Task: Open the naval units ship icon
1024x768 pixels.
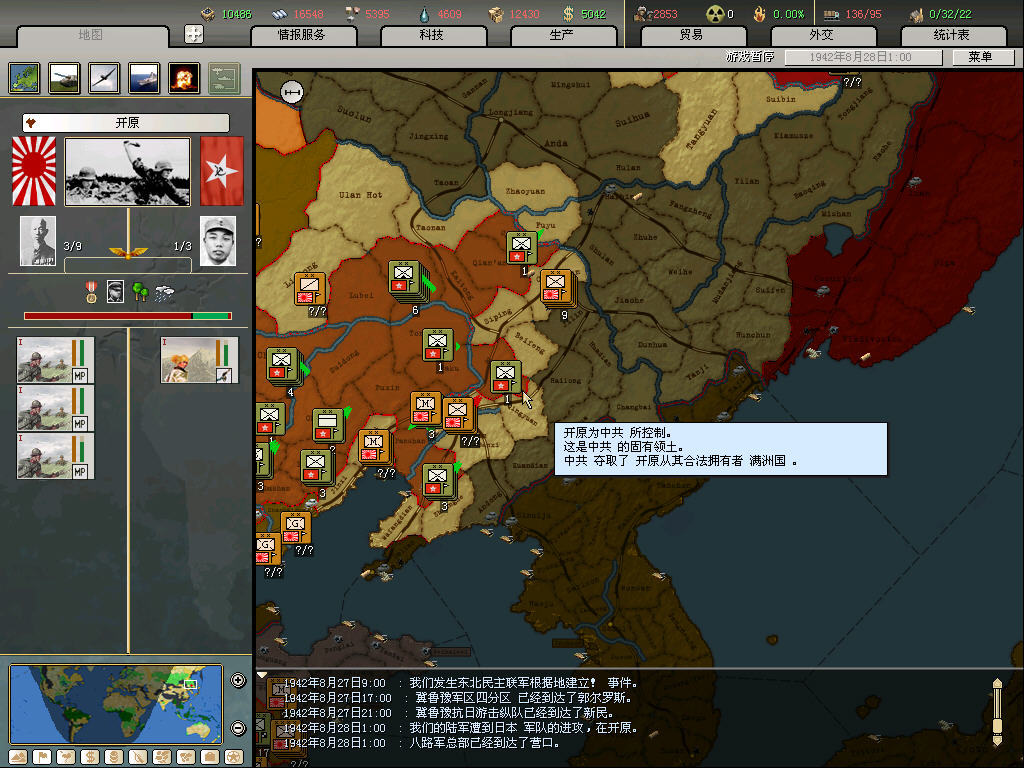Action: coord(144,78)
